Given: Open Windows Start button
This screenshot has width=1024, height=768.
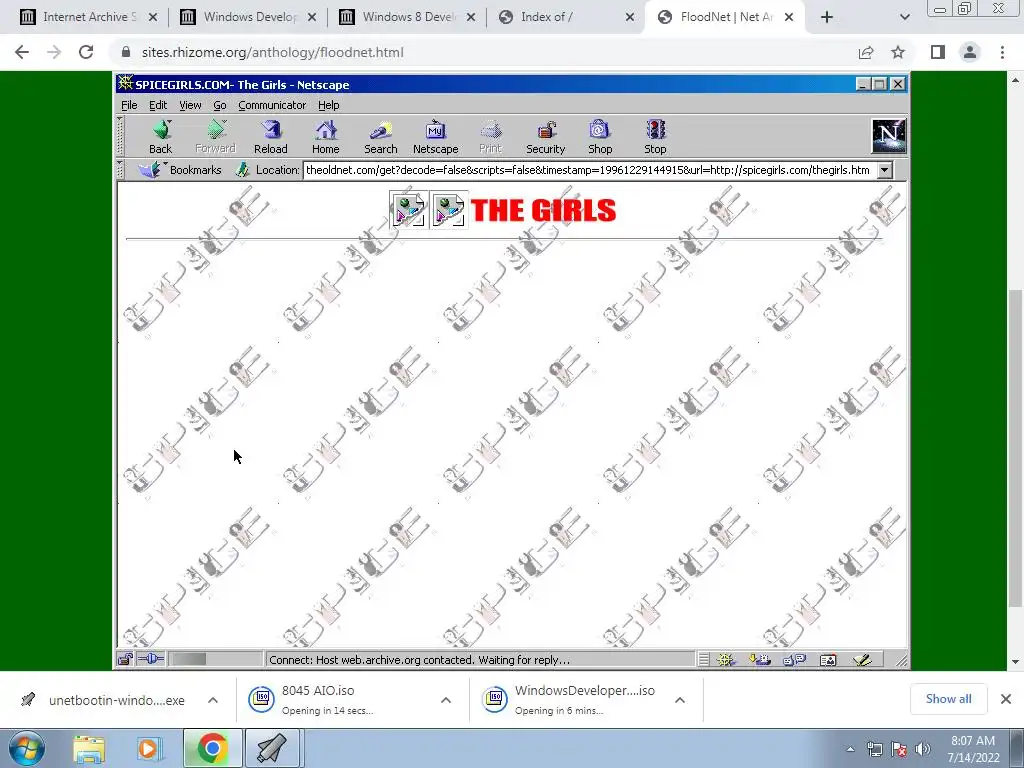Looking at the screenshot, I should pyautogui.click(x=26, y=749).
